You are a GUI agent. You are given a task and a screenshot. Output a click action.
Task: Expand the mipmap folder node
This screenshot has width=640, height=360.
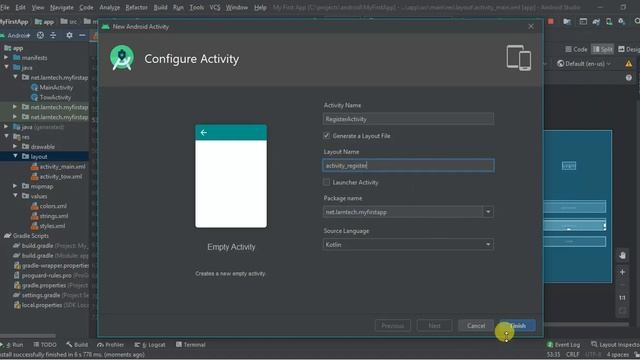point(15,186)
